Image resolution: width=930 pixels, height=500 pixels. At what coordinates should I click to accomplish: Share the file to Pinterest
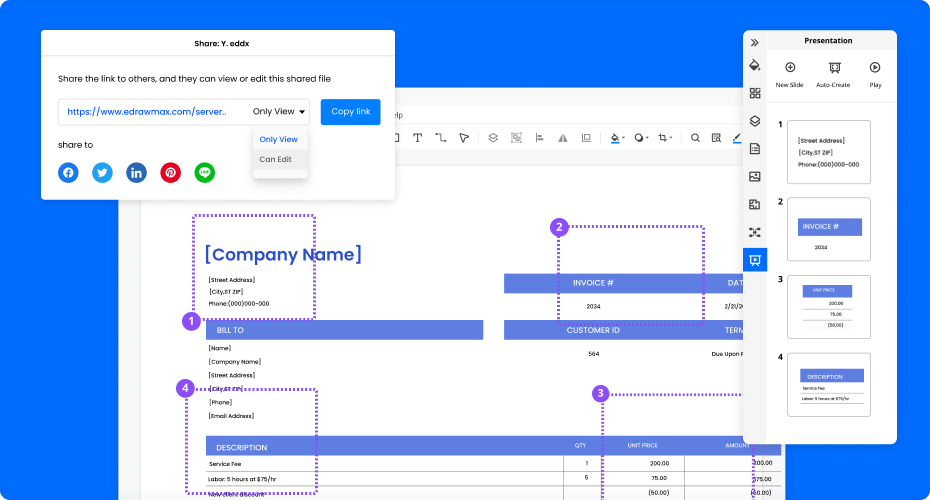point(170,173)
